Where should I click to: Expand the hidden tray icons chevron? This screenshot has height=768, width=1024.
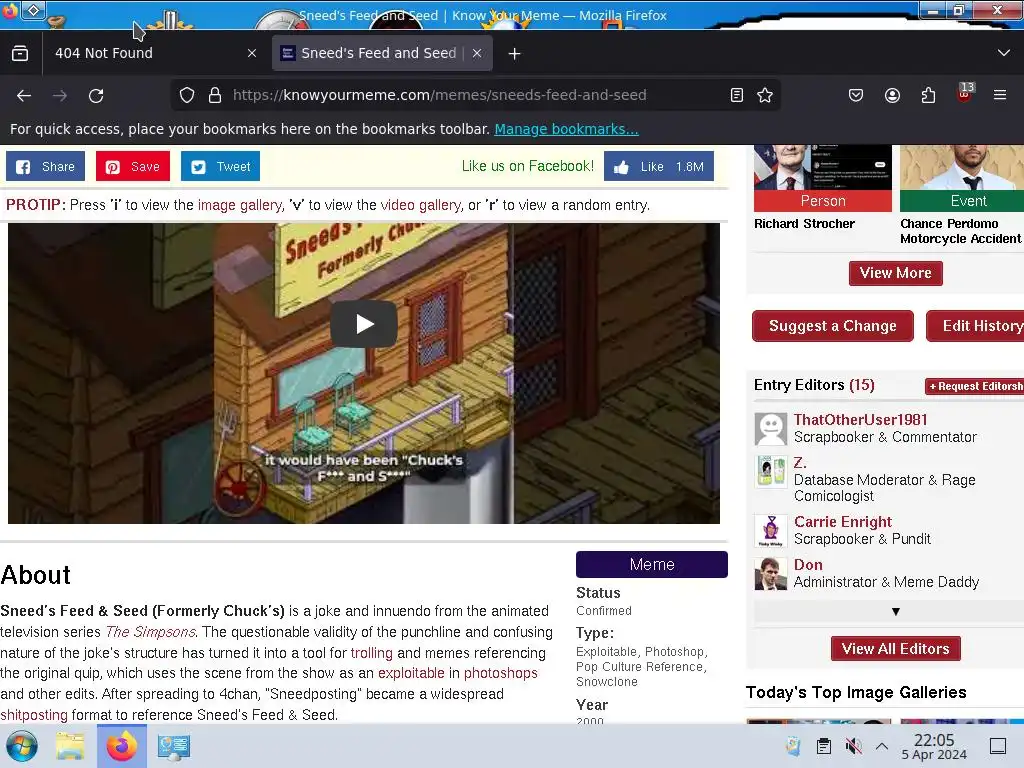pyautogui.click(x=882, y=746)
